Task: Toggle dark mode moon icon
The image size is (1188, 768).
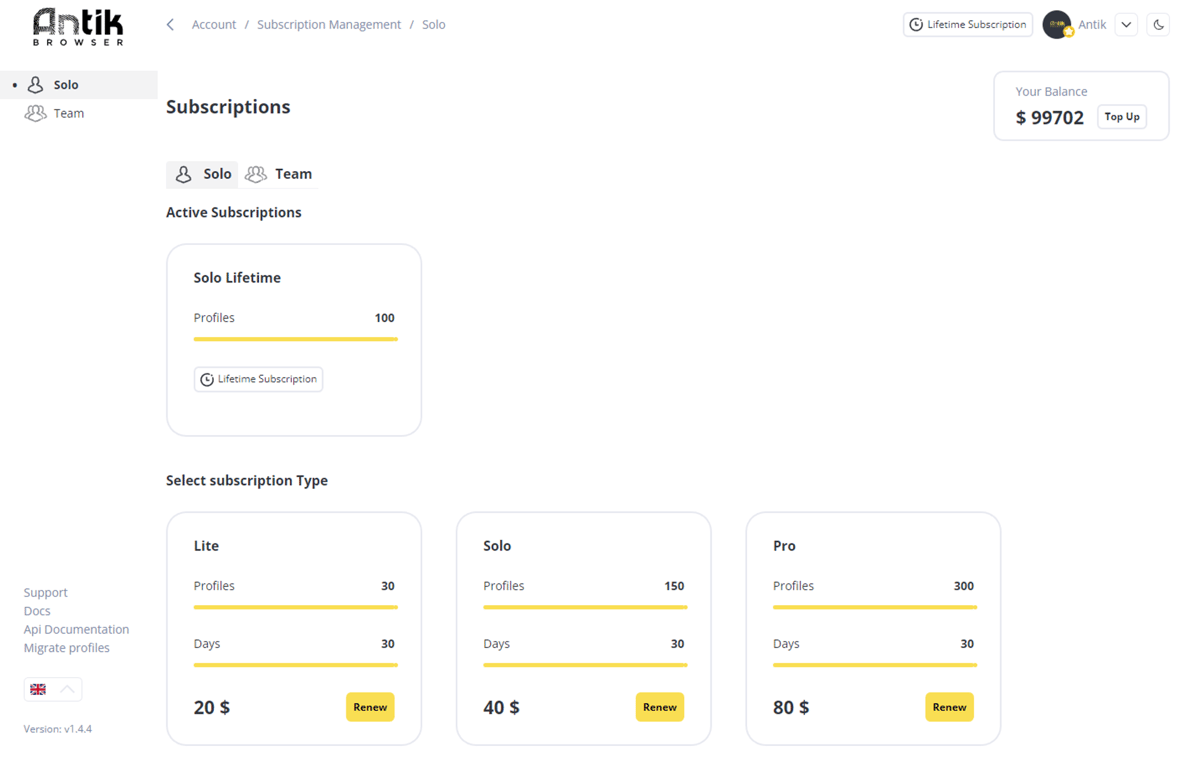Action: (x=1158, y=25)
